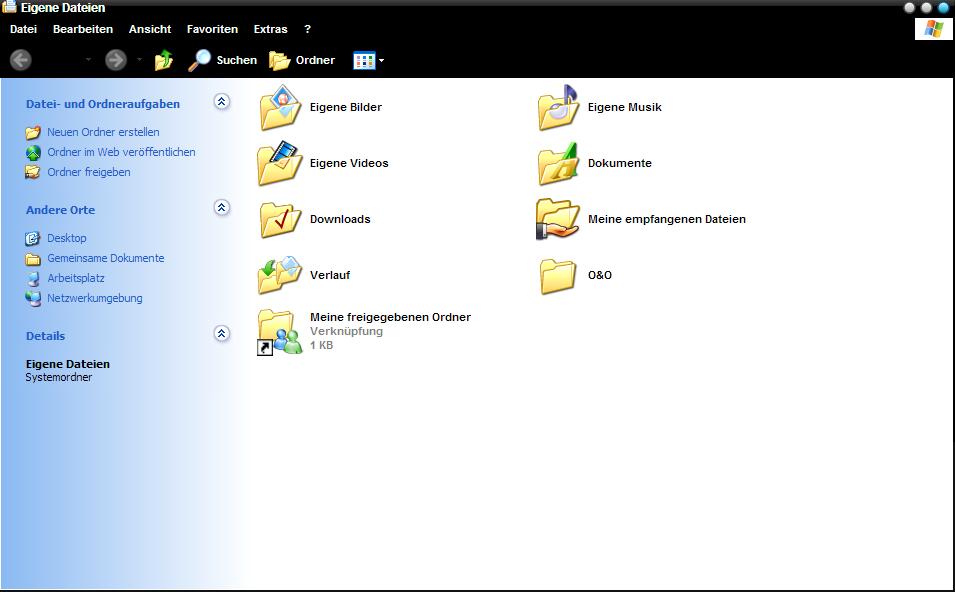Click the Netzwerkumgebung network icon

click(33, 298)
